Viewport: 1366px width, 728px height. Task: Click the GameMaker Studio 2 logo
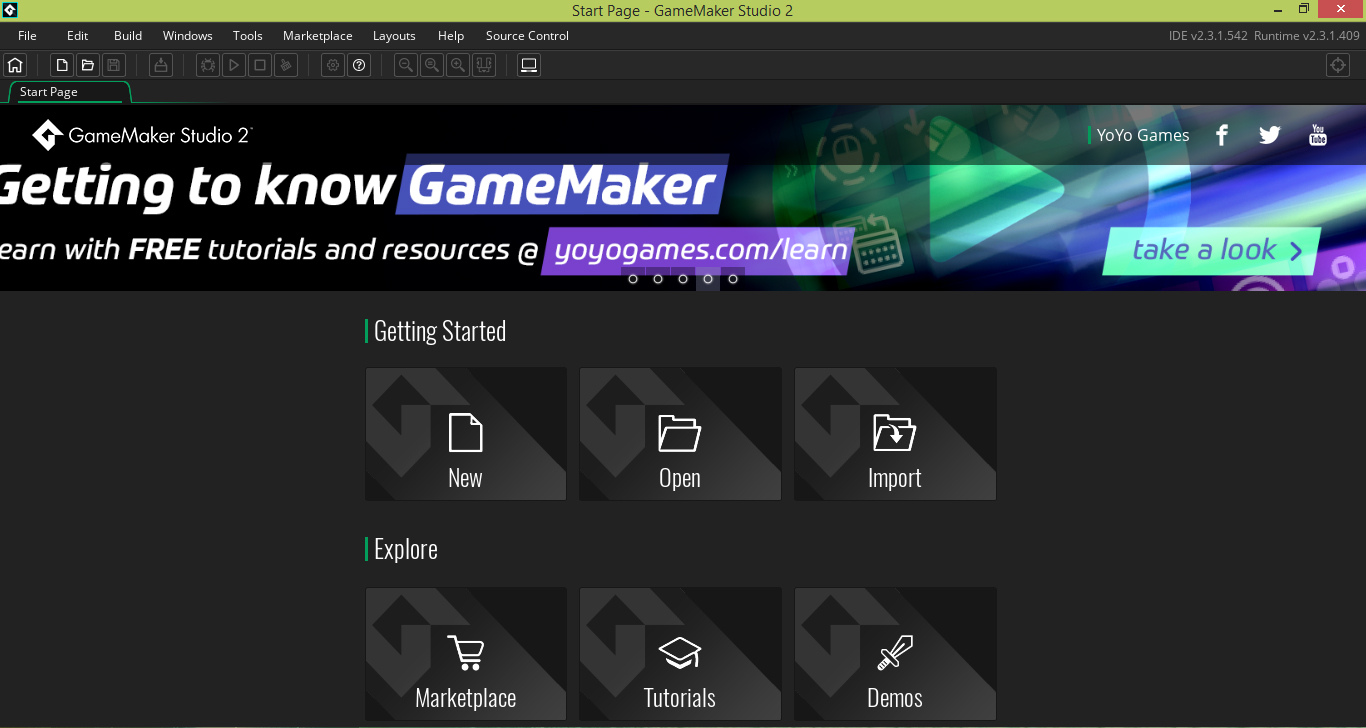141,135
